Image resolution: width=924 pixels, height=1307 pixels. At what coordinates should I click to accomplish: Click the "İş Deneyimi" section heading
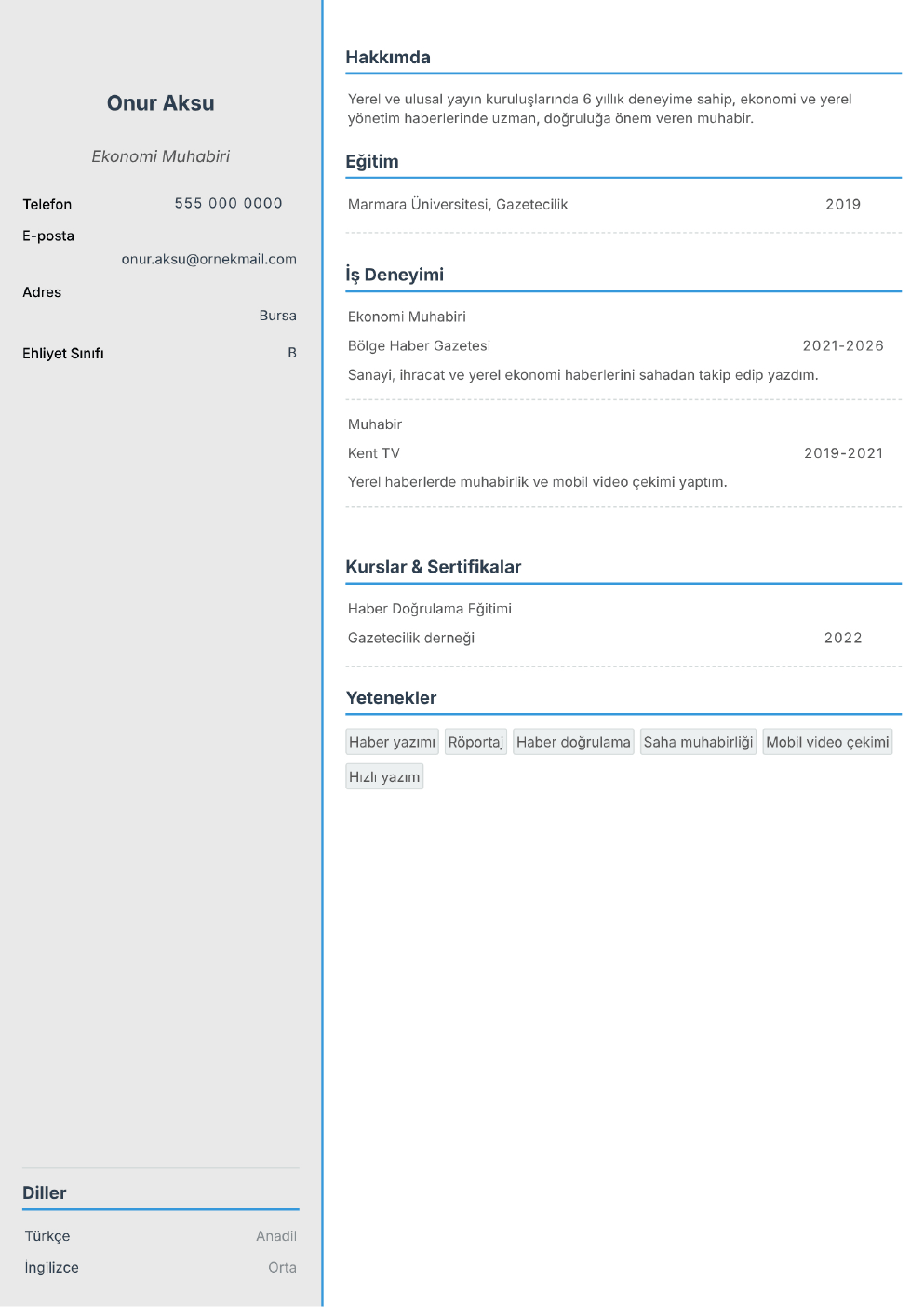pyautogui.click(x=395, y=275)
